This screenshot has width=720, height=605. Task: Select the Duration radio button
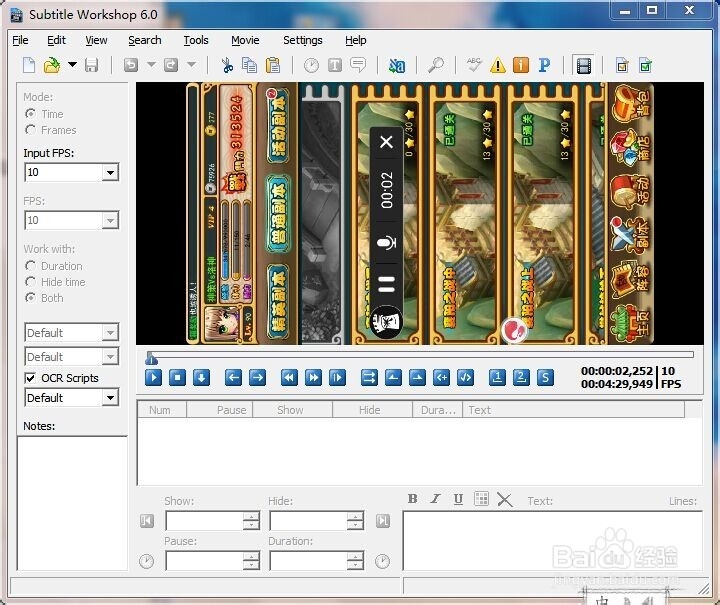pyautogui.click(x=30, y=266)
